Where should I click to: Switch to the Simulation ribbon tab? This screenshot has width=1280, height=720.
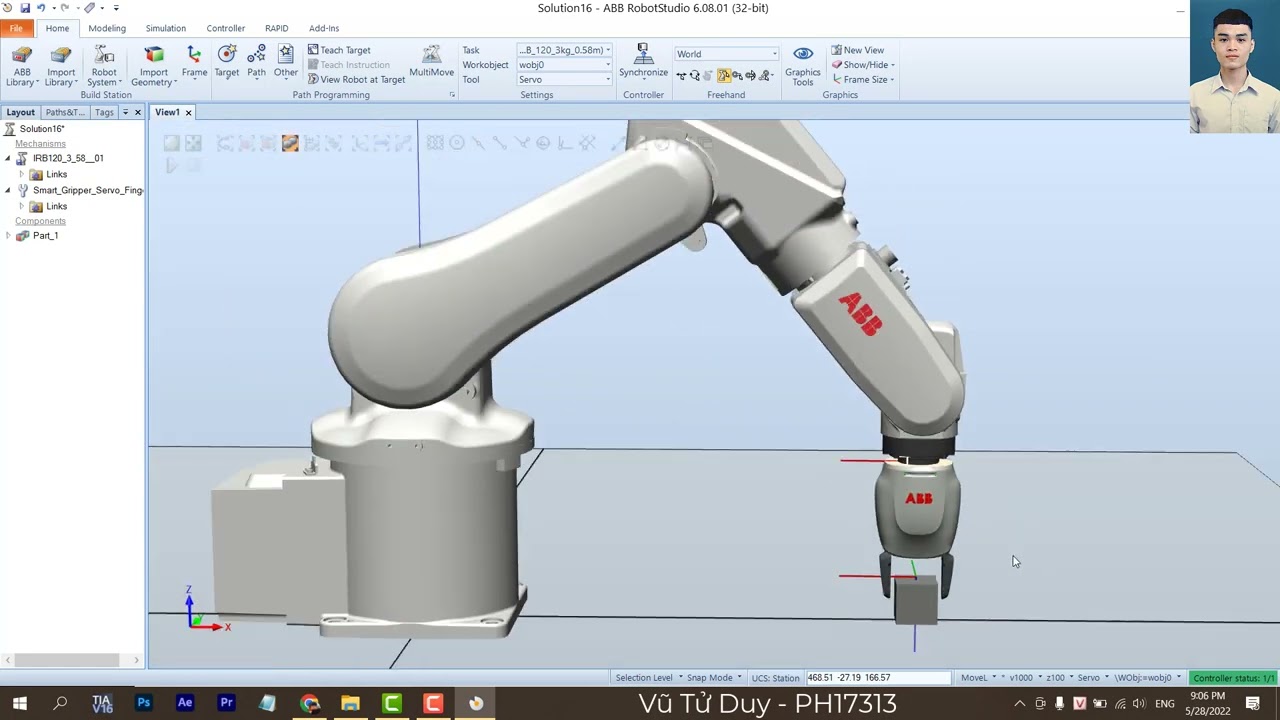[x=166, y=28]
